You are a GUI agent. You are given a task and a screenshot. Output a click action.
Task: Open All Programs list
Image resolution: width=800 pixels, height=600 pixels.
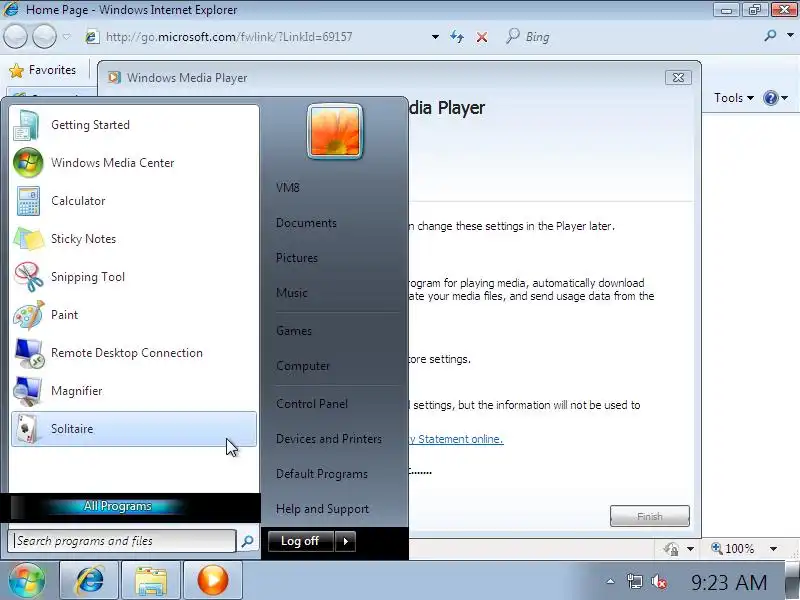(x=118, y=506)
